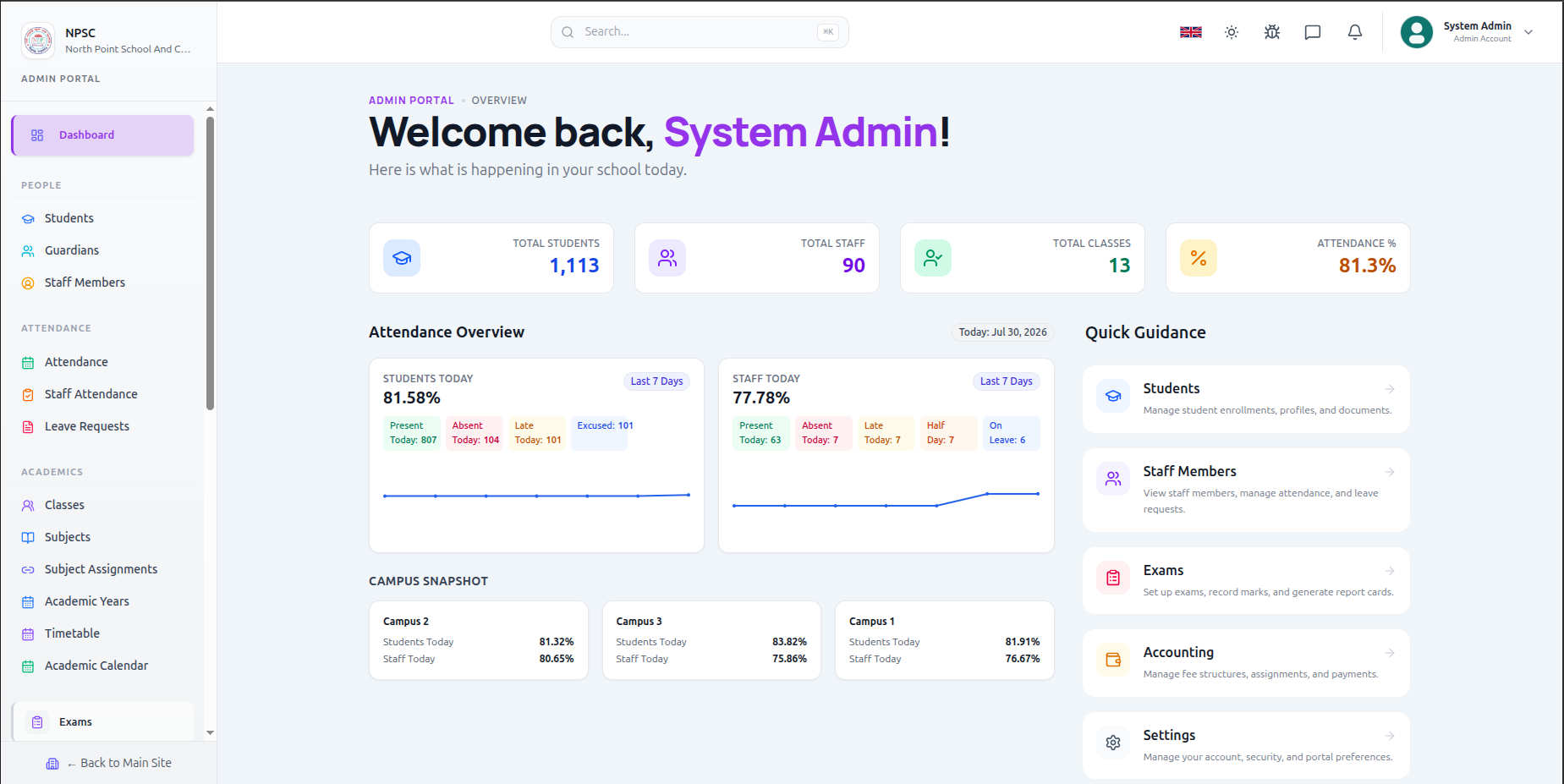Click the staff Present Today: 63 chip

pyautogui.click(x=760, y=433)
